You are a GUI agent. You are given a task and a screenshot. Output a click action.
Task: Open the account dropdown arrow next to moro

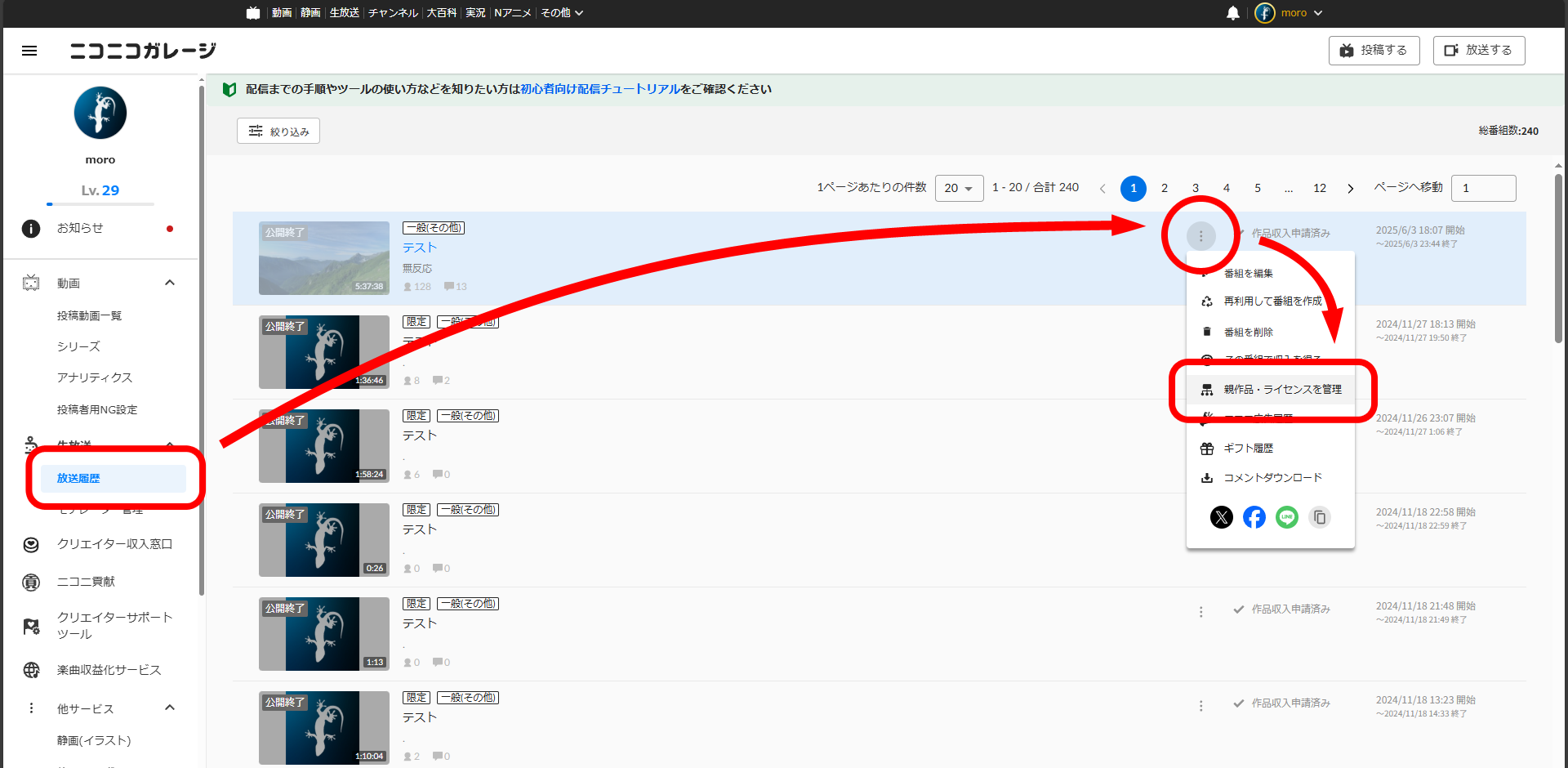point(1318,13)
